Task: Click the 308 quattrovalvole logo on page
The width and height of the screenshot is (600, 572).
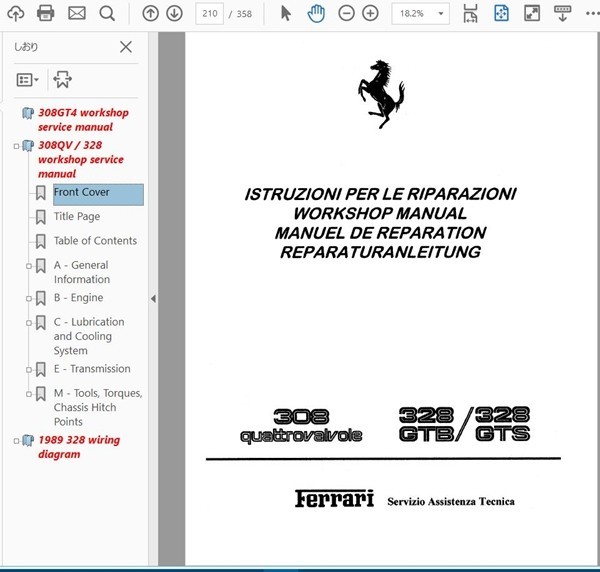Action: [x=301, y=426]
